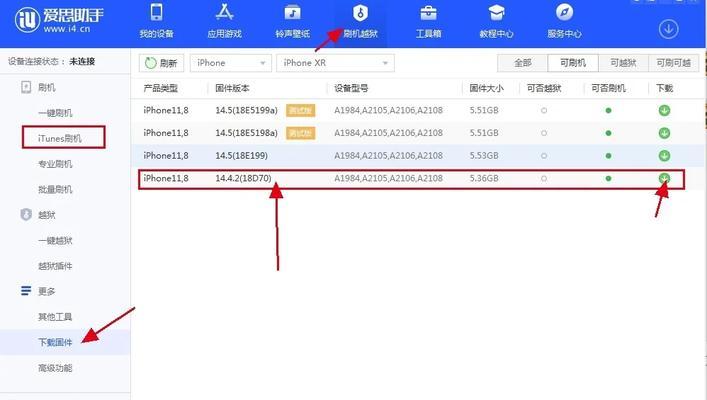Sort by 设备型号 column header
The height and width of the screenshot is (400, 707).
[351, 88]
